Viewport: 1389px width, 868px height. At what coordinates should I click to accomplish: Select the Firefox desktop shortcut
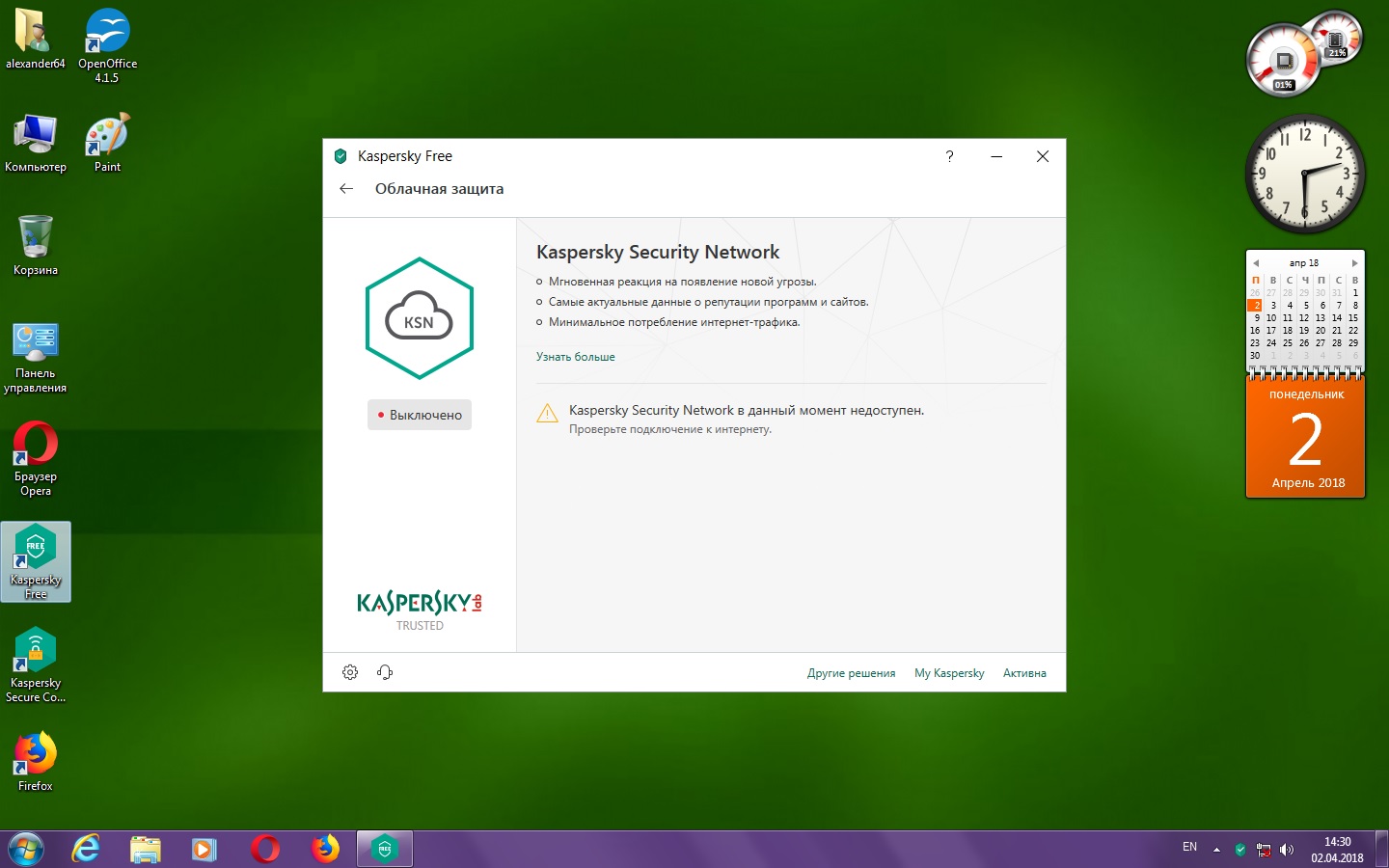pos(36,762)
